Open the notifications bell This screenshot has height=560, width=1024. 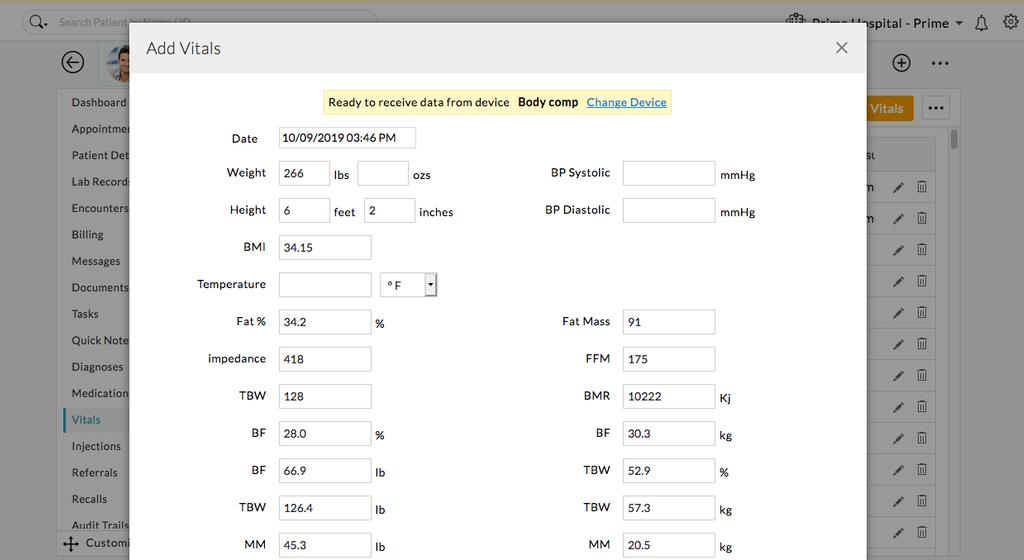pyautogui.click(x=982, y=23)
